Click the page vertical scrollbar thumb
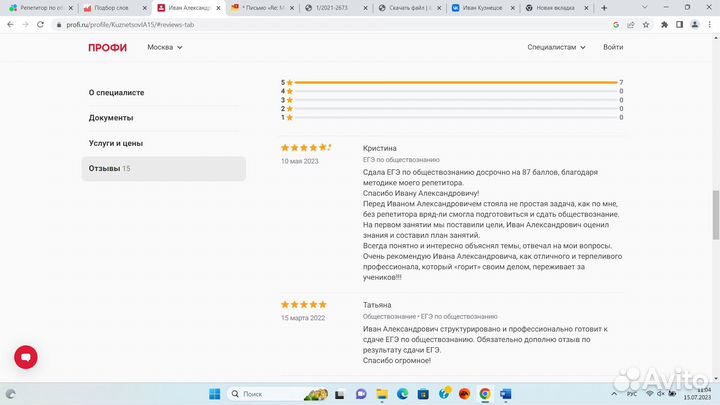 tap(715, 214)
